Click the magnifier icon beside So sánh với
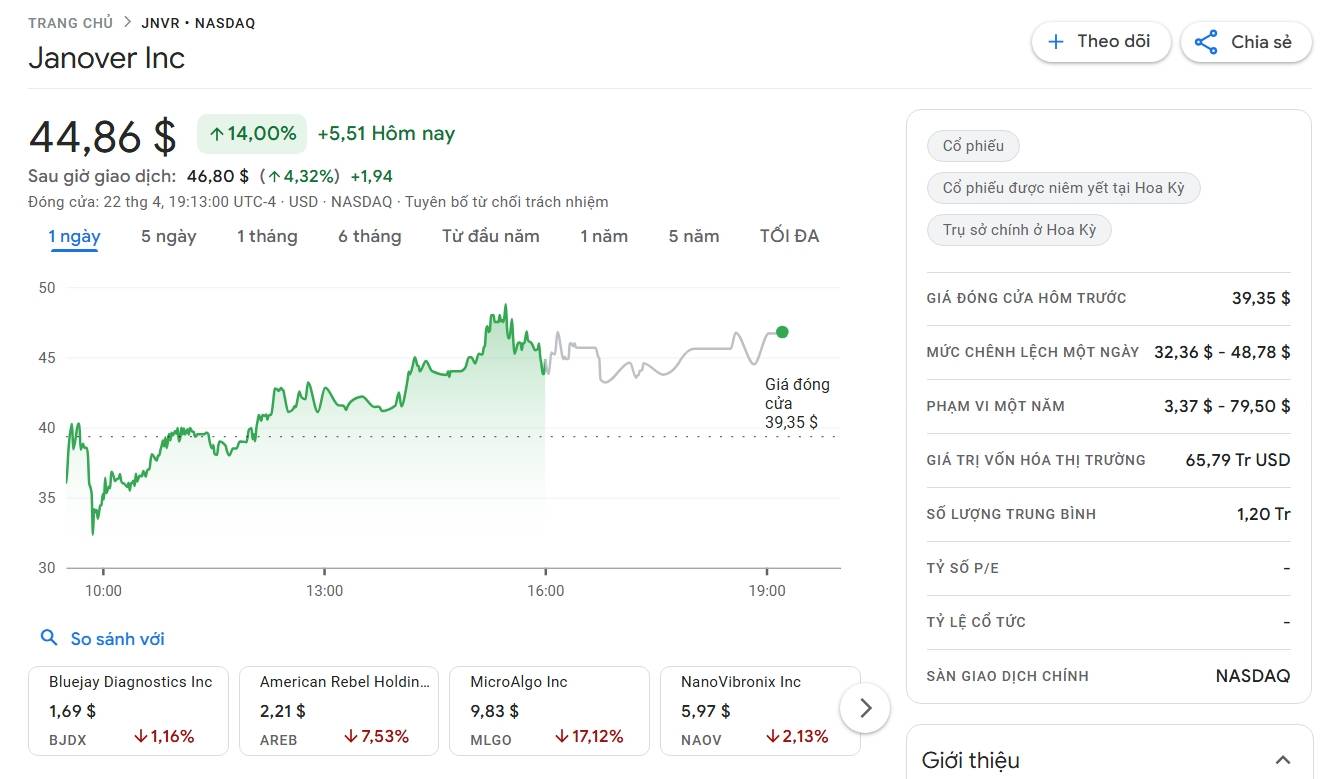Viewport: 1325px width, 779px height. [48, 637]
